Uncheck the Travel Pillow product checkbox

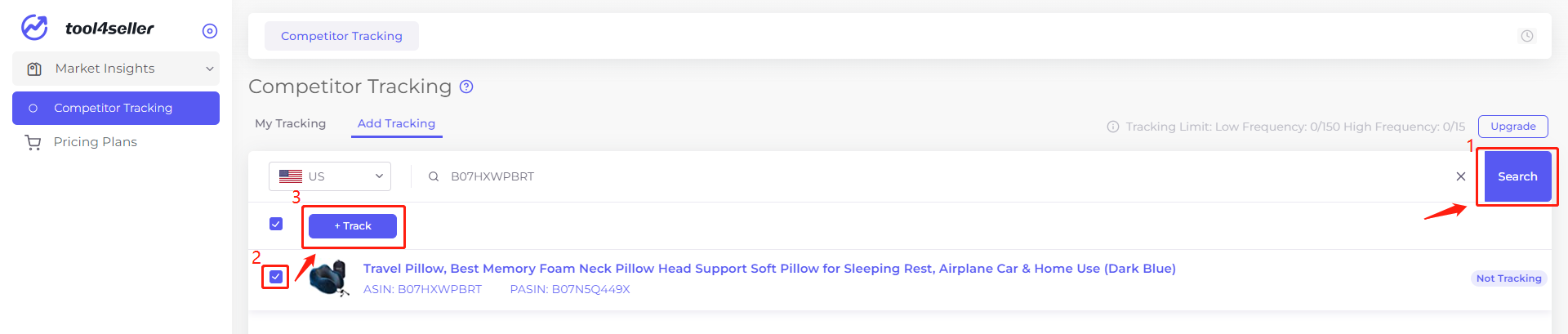tap(276, 277)
